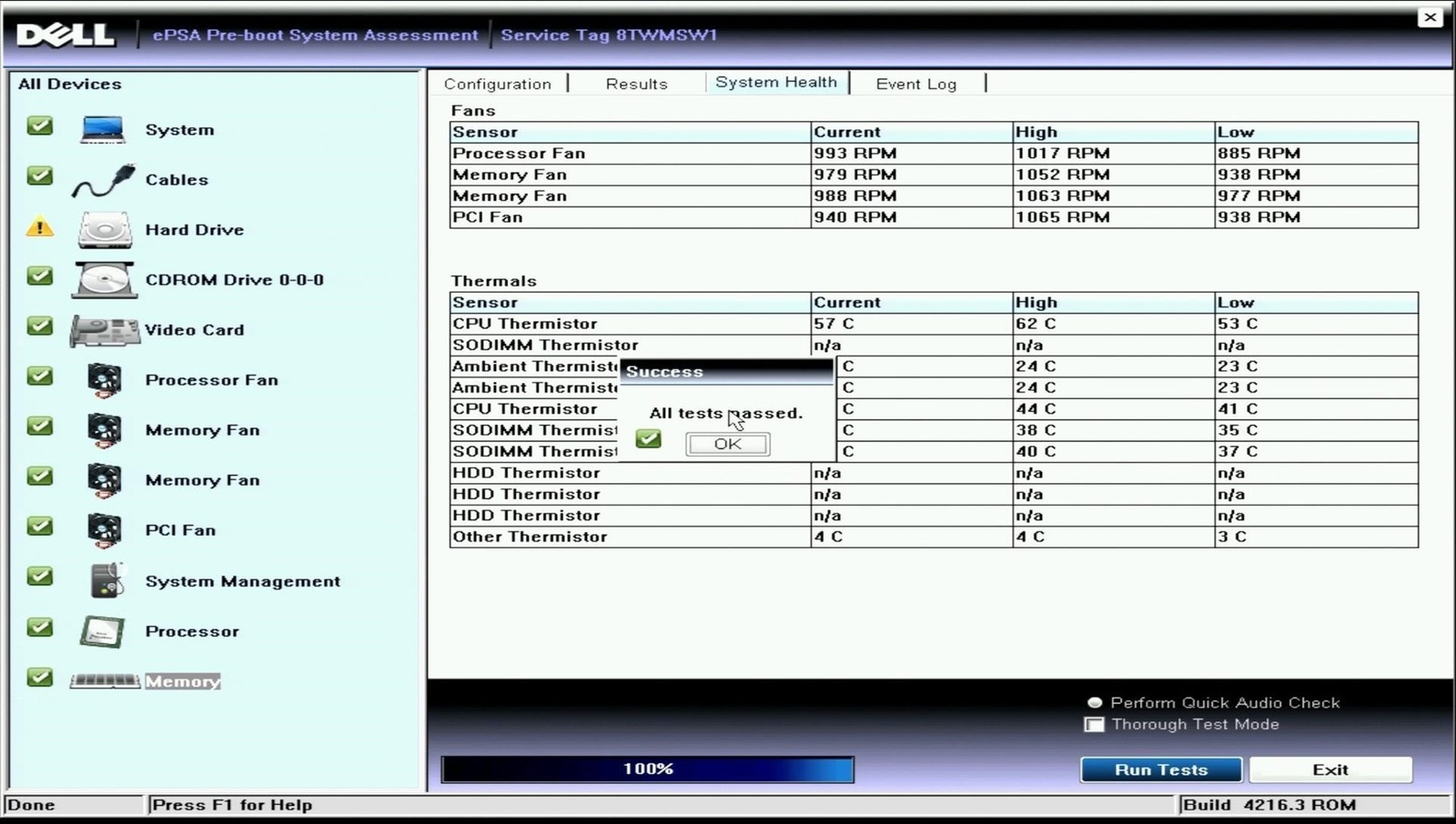The height and width of the screenshot is (824, 1456).
Task: Open the Event Log tab
Action: pos(916,84)
